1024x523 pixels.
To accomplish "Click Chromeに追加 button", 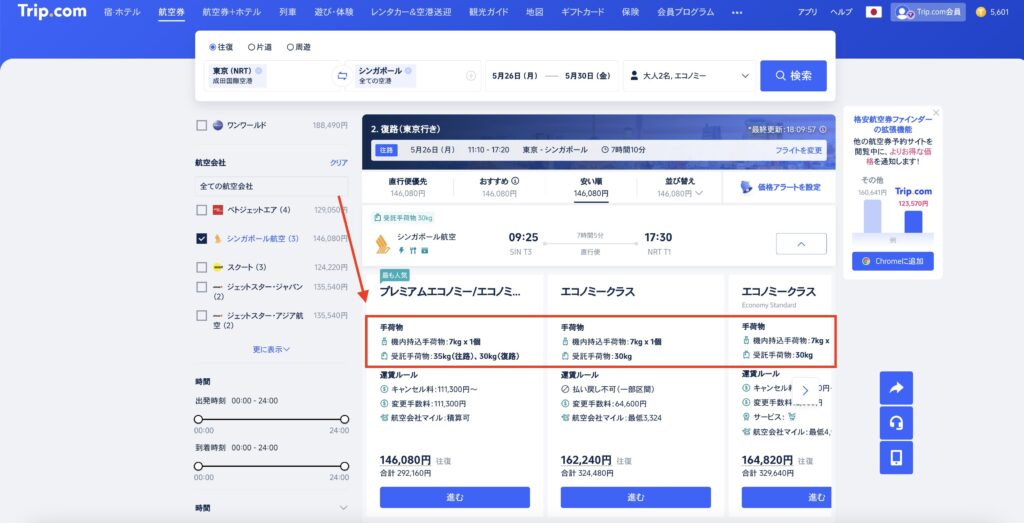I will point(893,261).
